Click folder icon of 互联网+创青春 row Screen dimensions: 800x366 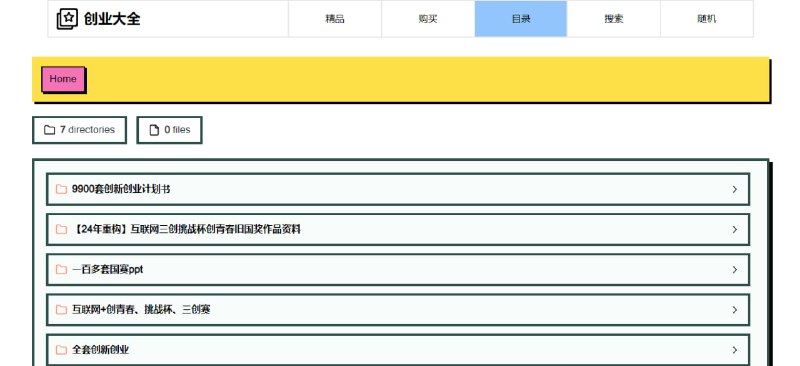[x=61, y=310]
